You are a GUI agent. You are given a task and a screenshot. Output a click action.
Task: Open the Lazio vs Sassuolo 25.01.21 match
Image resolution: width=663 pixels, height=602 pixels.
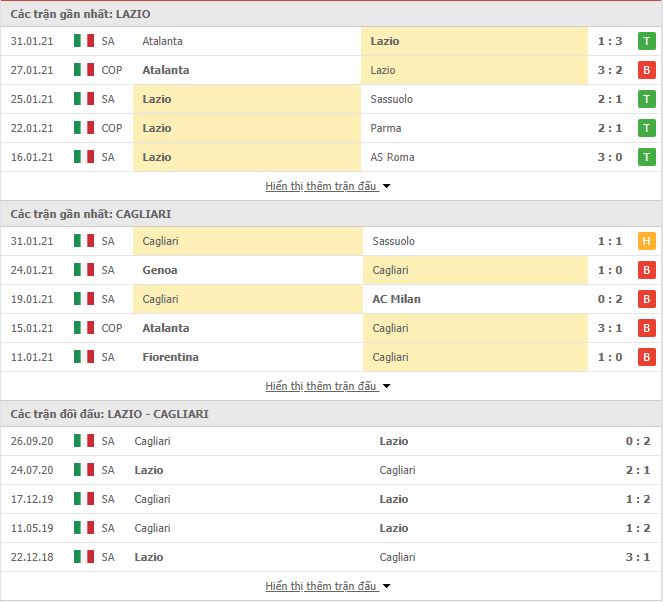pyautogui.click(x=332, y=99)
